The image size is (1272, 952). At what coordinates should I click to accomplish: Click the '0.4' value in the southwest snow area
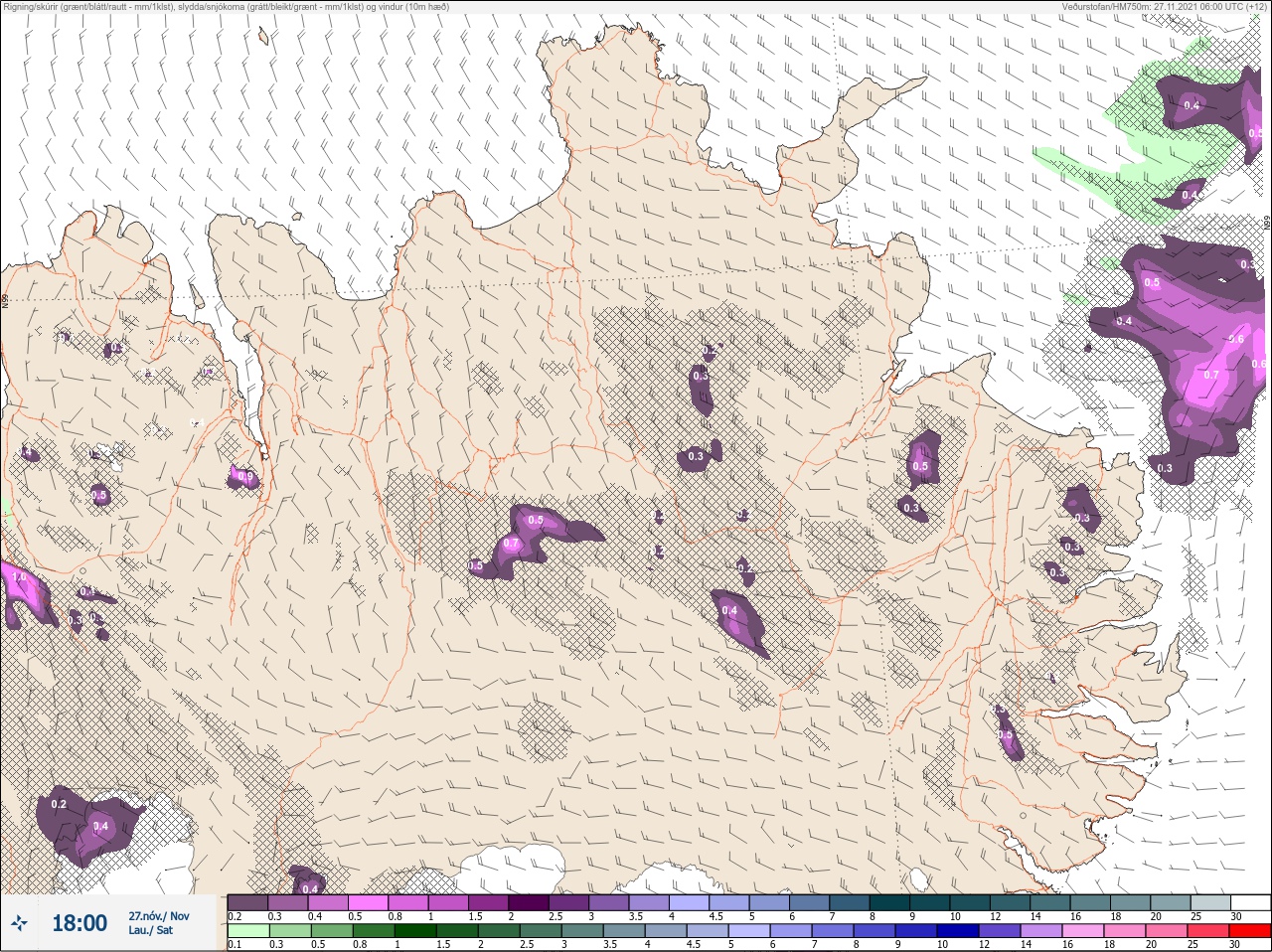coord(100,827)
